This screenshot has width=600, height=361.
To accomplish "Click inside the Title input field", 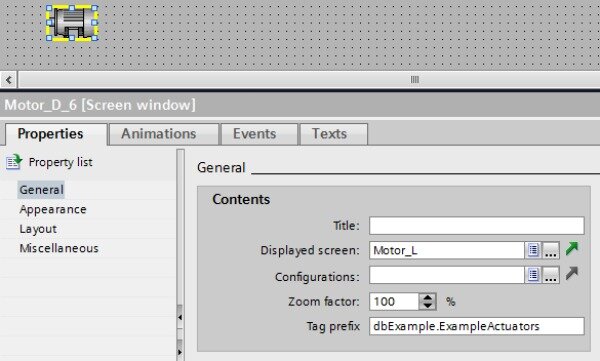I will (x=476, y=225).
